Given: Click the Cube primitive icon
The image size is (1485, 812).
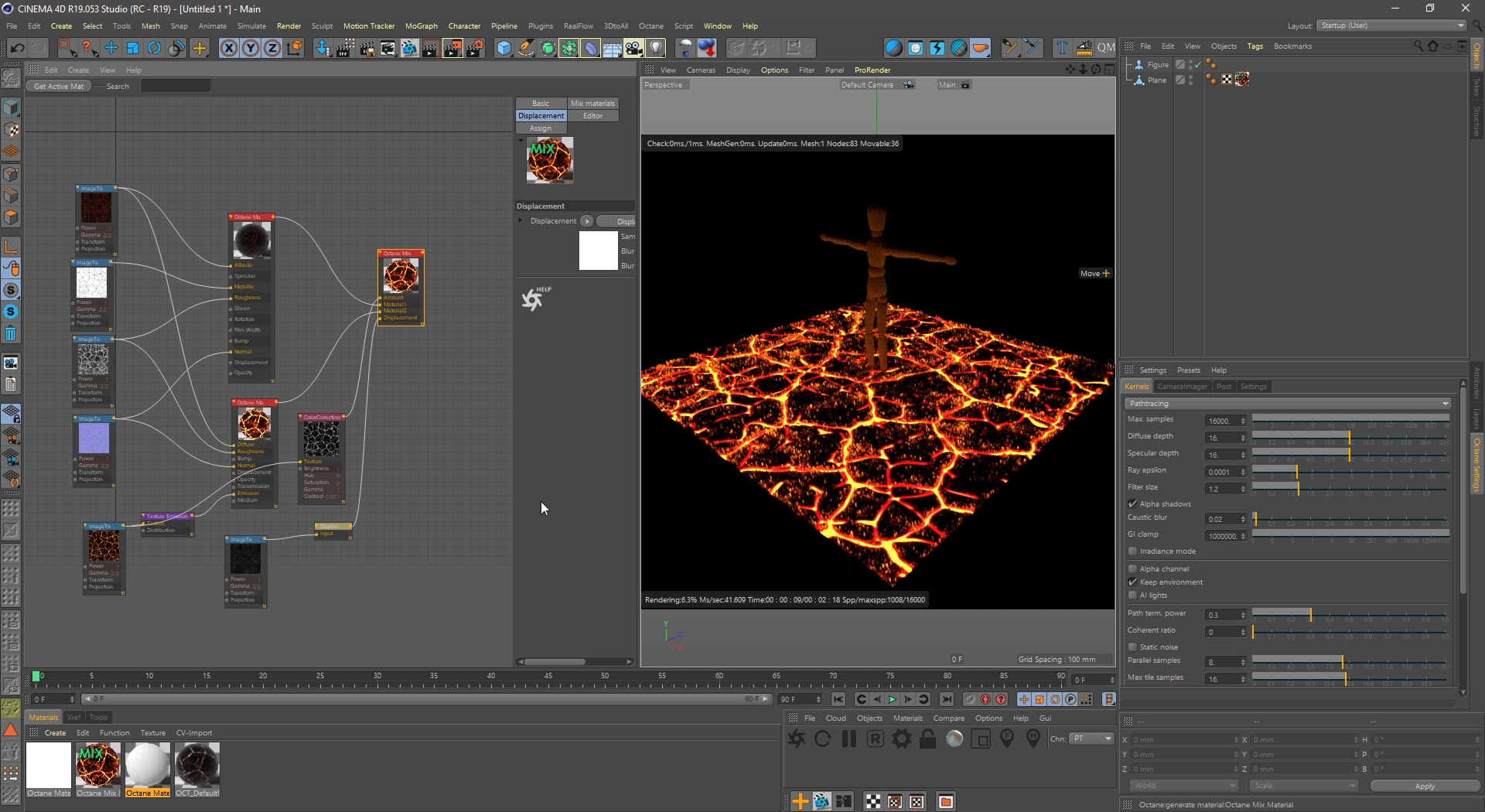Looking at the screenshot, I should pos(504,48).
